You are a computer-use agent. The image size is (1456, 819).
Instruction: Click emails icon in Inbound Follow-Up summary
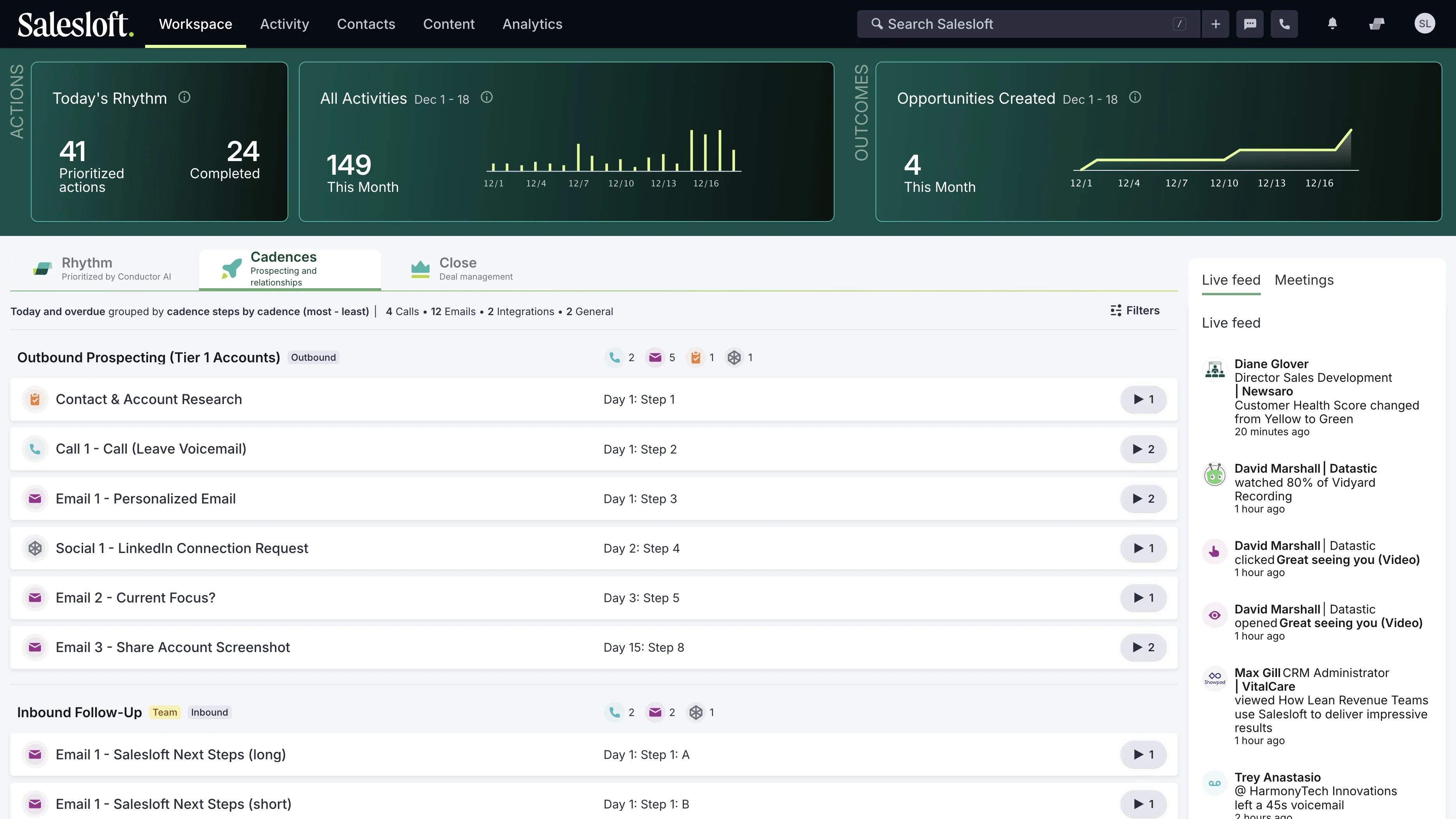[655, 712]
